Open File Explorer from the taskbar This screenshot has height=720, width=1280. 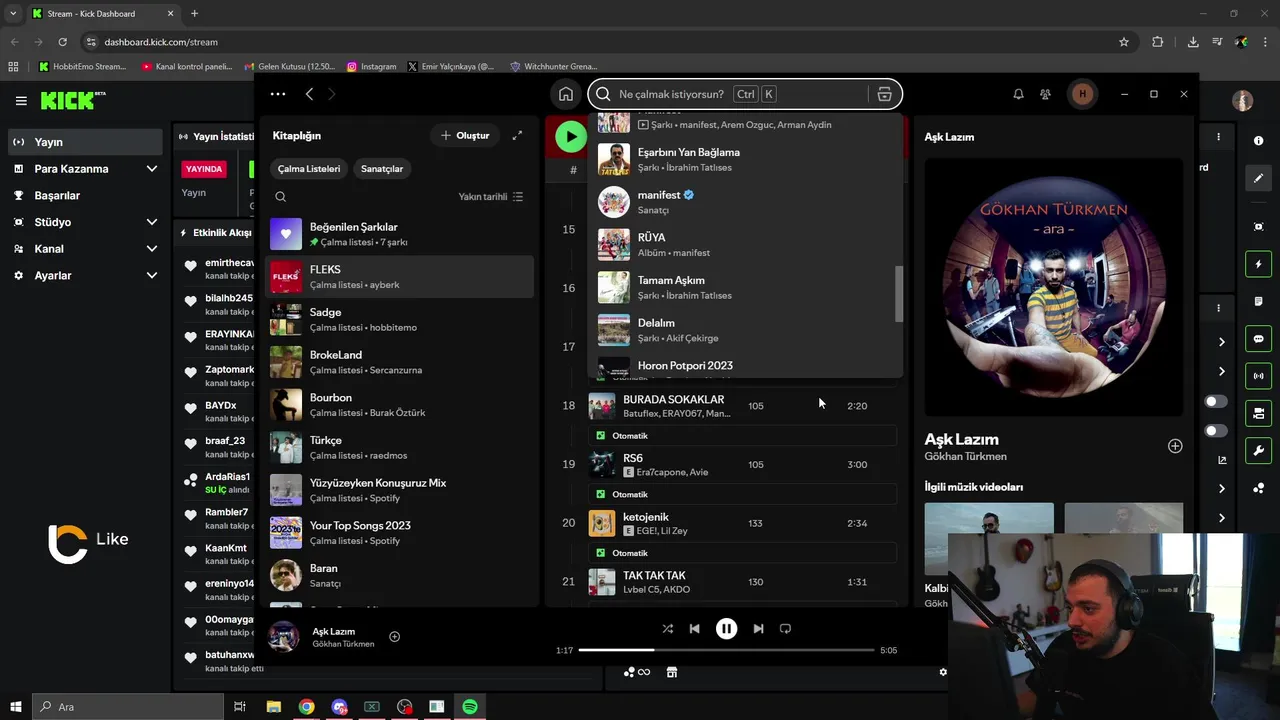tap(274, 707)
